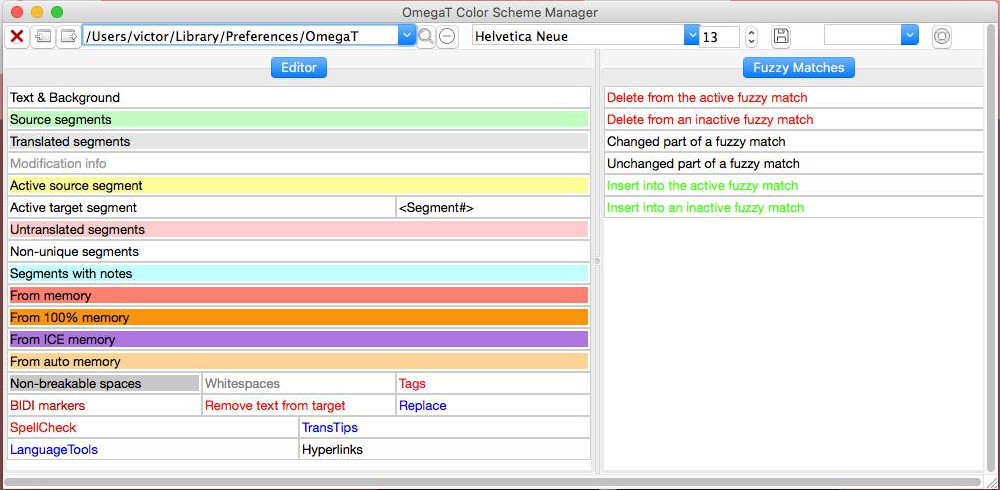The image size is (1000, 490).
Task: Click the font size field showing 13
Action: 719,37
